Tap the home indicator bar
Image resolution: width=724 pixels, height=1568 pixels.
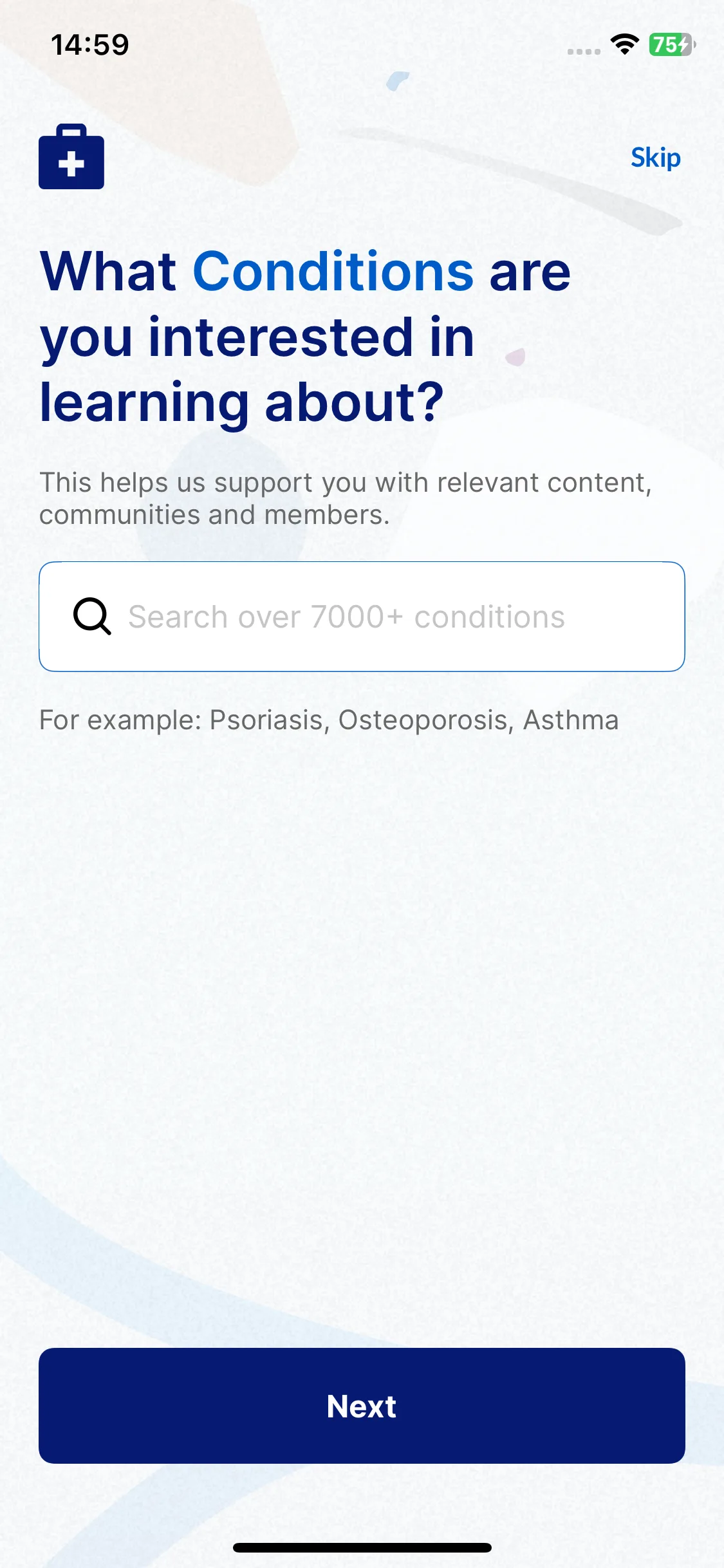[x=362, y=1547]
